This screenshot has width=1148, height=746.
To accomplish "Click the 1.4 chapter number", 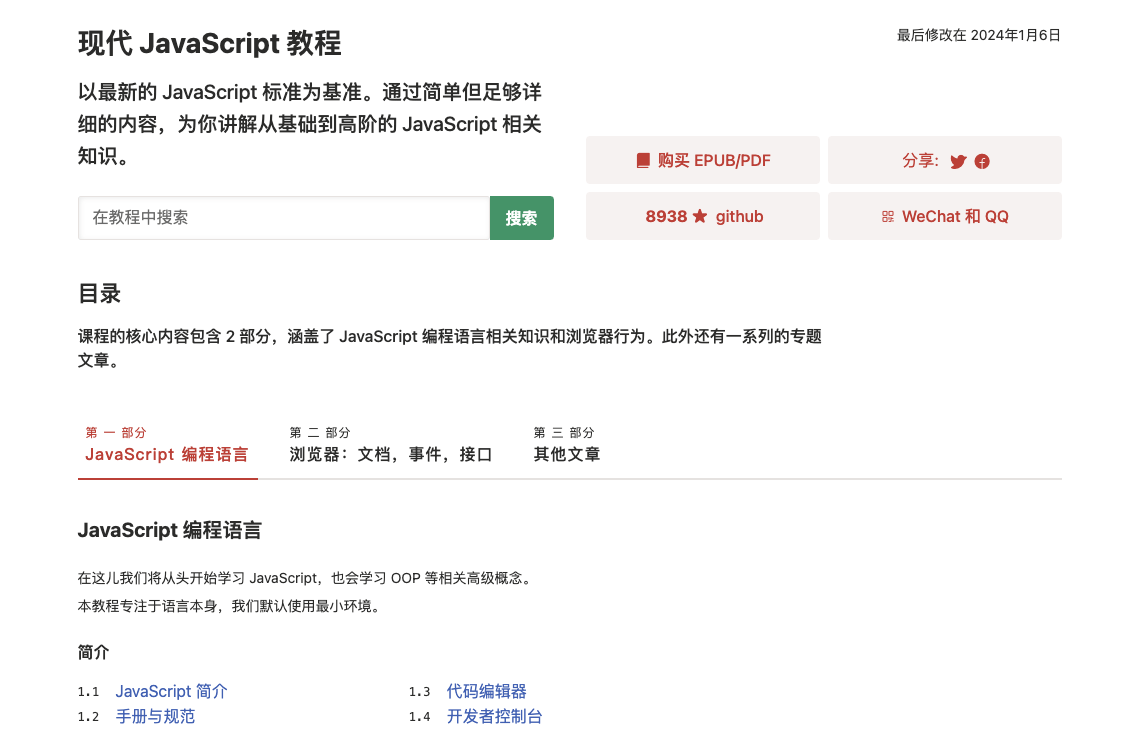I will pos(420,717).
